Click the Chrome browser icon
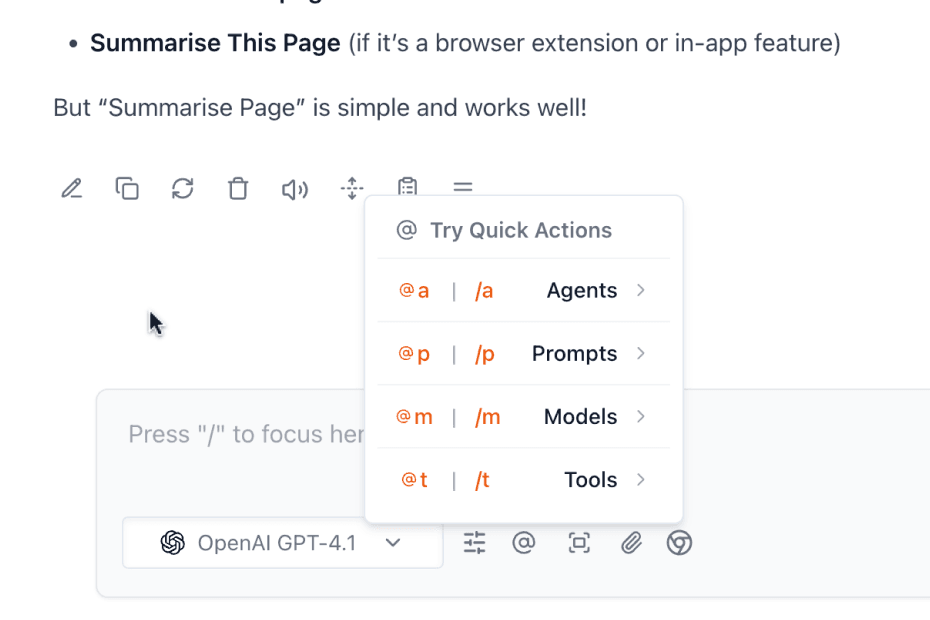930x620 pixels. click(680, 543)
